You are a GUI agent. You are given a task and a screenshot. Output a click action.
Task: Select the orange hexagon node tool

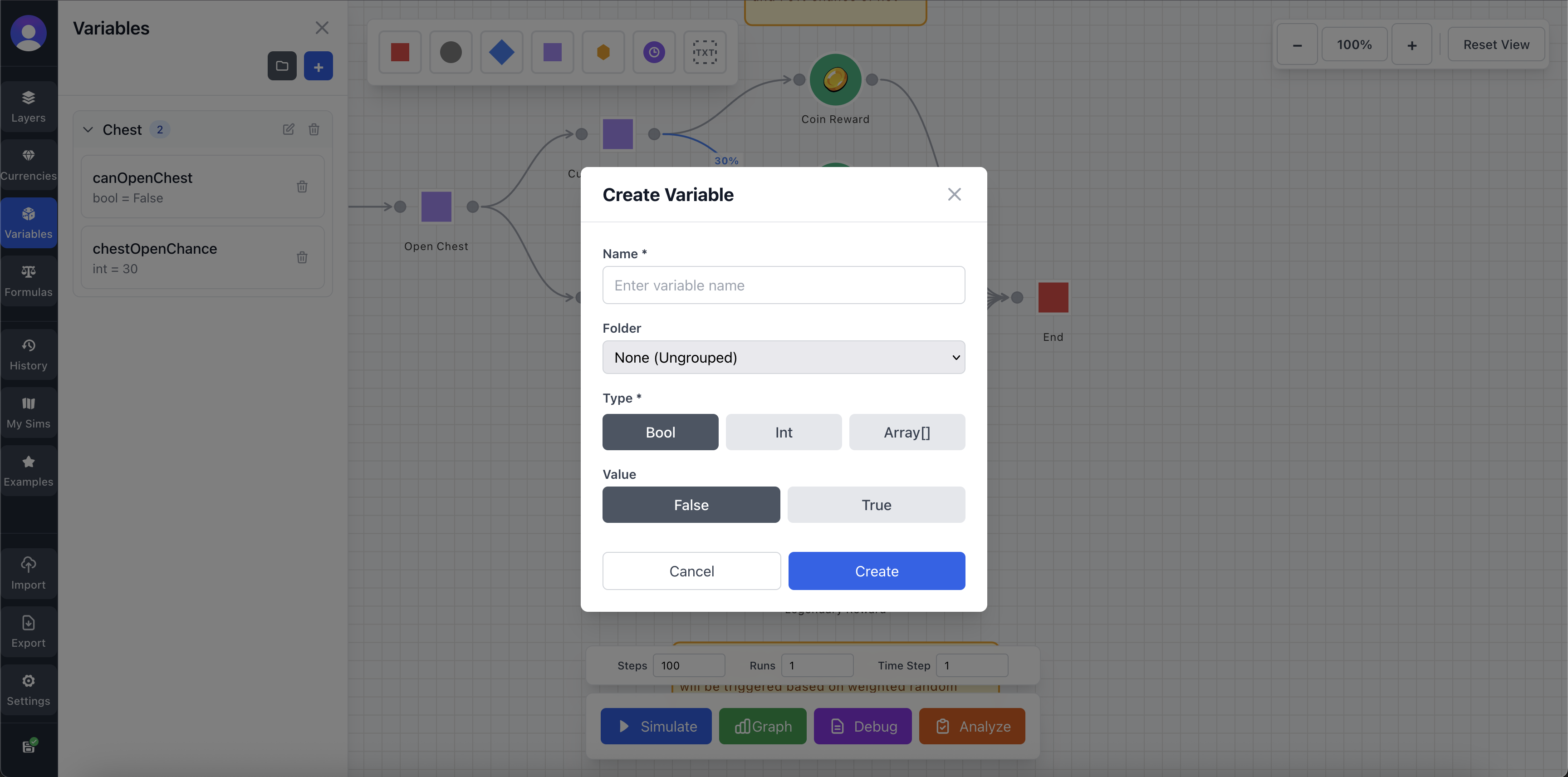pos(603,52)
